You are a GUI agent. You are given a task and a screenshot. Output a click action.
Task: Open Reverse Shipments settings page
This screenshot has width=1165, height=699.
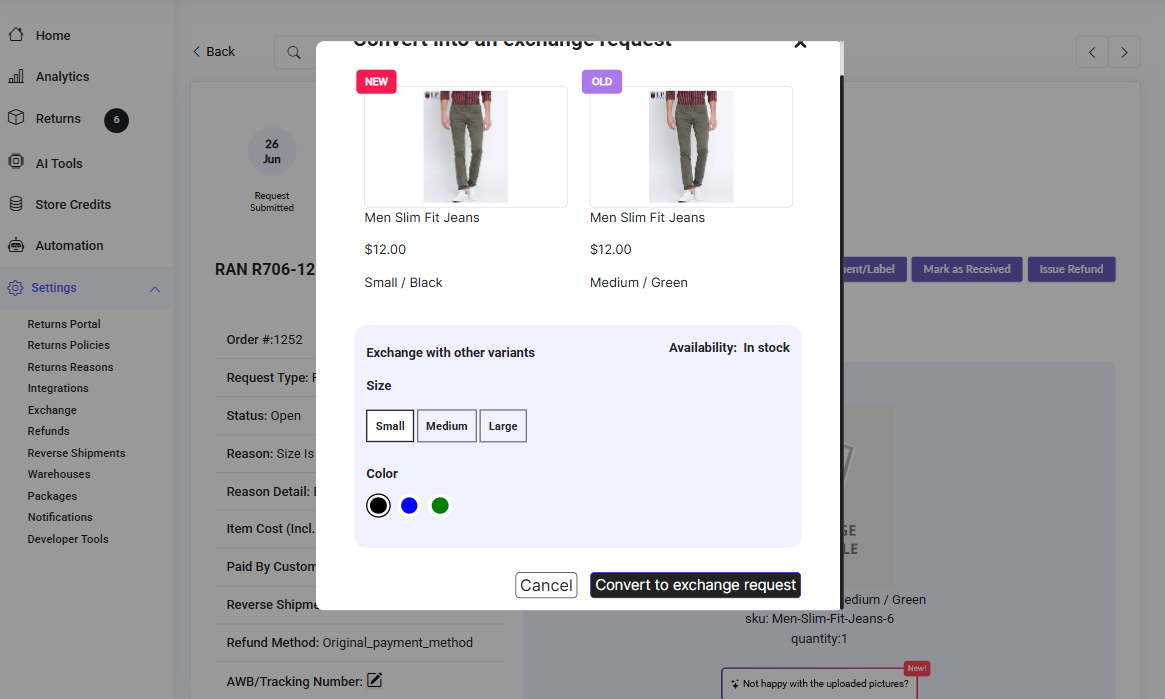point(76,453)
